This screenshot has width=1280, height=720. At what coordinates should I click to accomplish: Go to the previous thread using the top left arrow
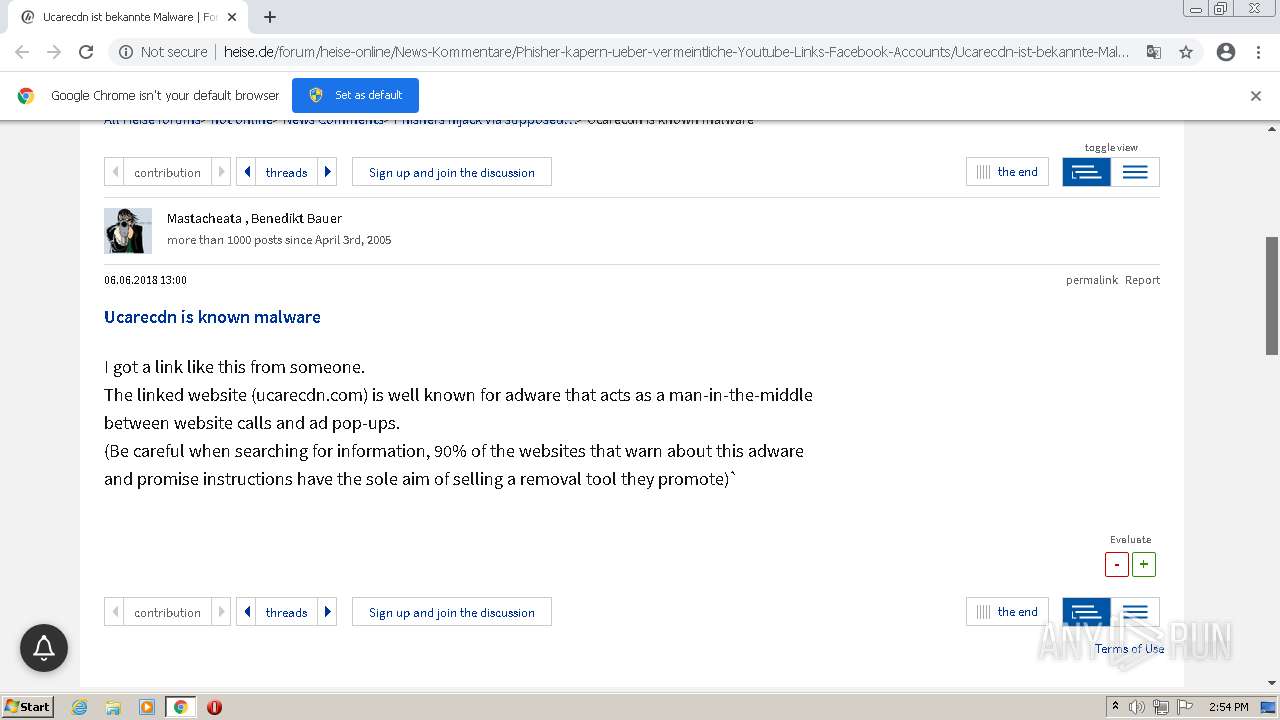click(247, 172)
